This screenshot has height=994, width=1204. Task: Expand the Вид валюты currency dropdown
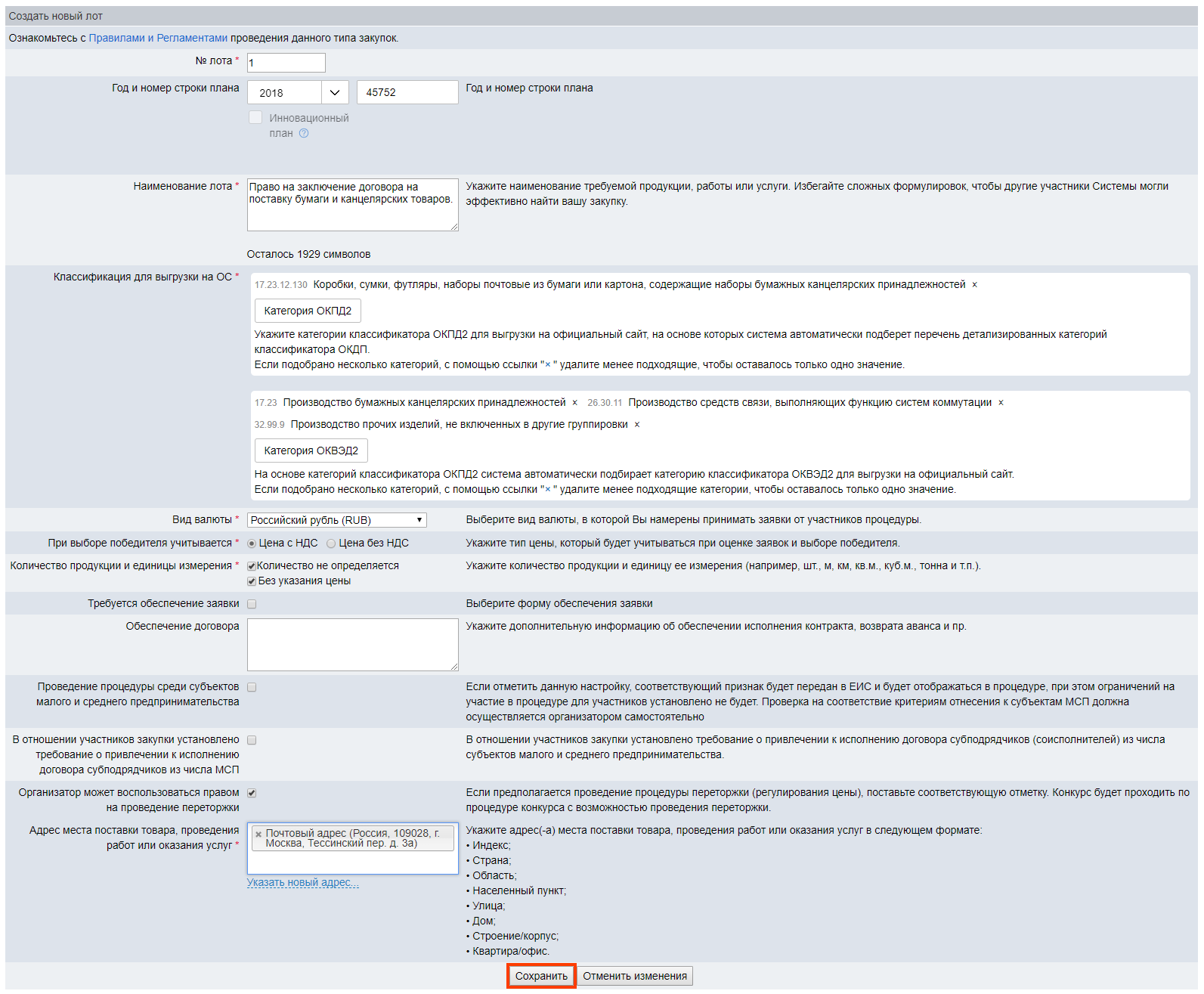click(x=336, y=520)
